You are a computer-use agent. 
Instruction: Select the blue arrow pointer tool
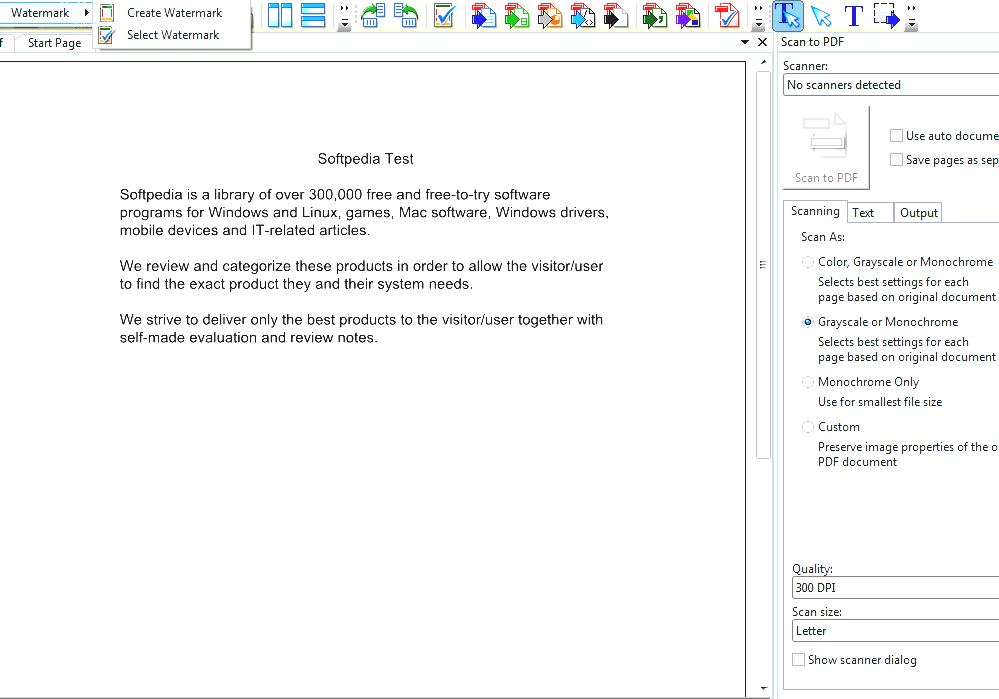pyautogui.click(x=821, y=16)
